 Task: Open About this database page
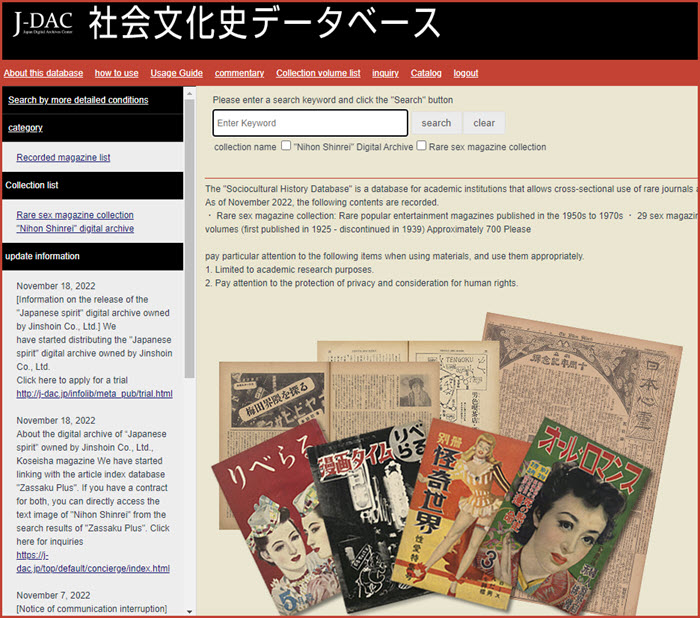point(43,73)
